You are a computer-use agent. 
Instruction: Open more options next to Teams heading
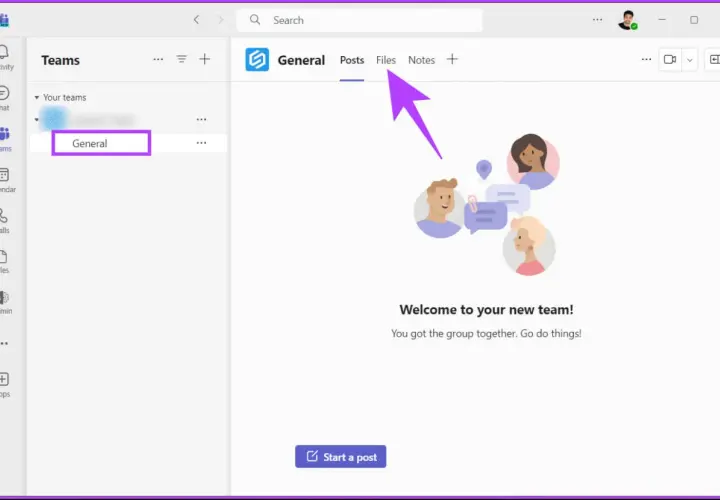(x=158, y=59)
